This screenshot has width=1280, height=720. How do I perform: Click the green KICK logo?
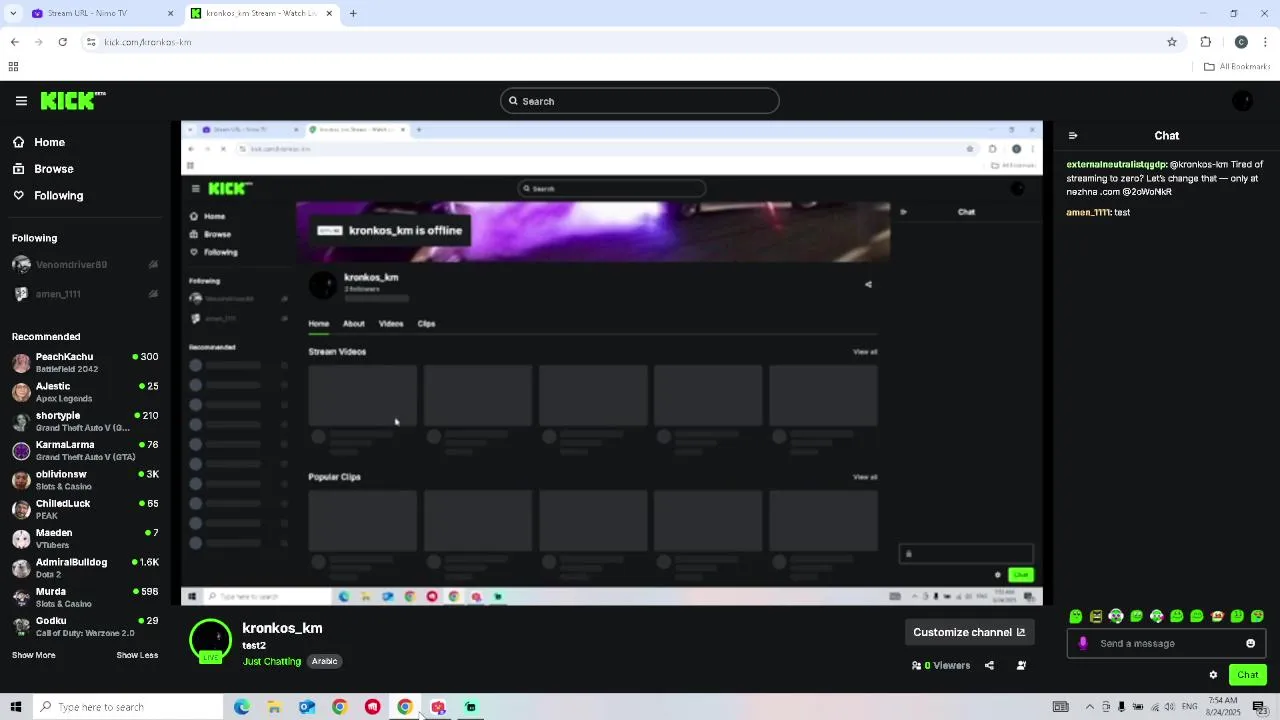pos(72,100)
